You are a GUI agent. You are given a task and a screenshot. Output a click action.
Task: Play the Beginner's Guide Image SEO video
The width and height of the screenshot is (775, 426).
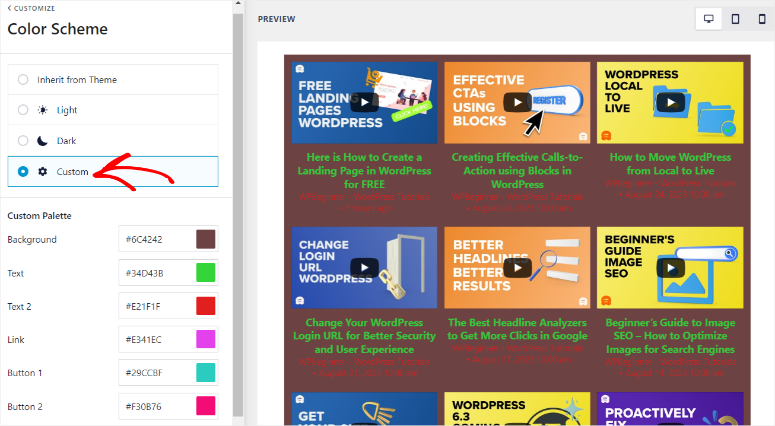(670, 267)
